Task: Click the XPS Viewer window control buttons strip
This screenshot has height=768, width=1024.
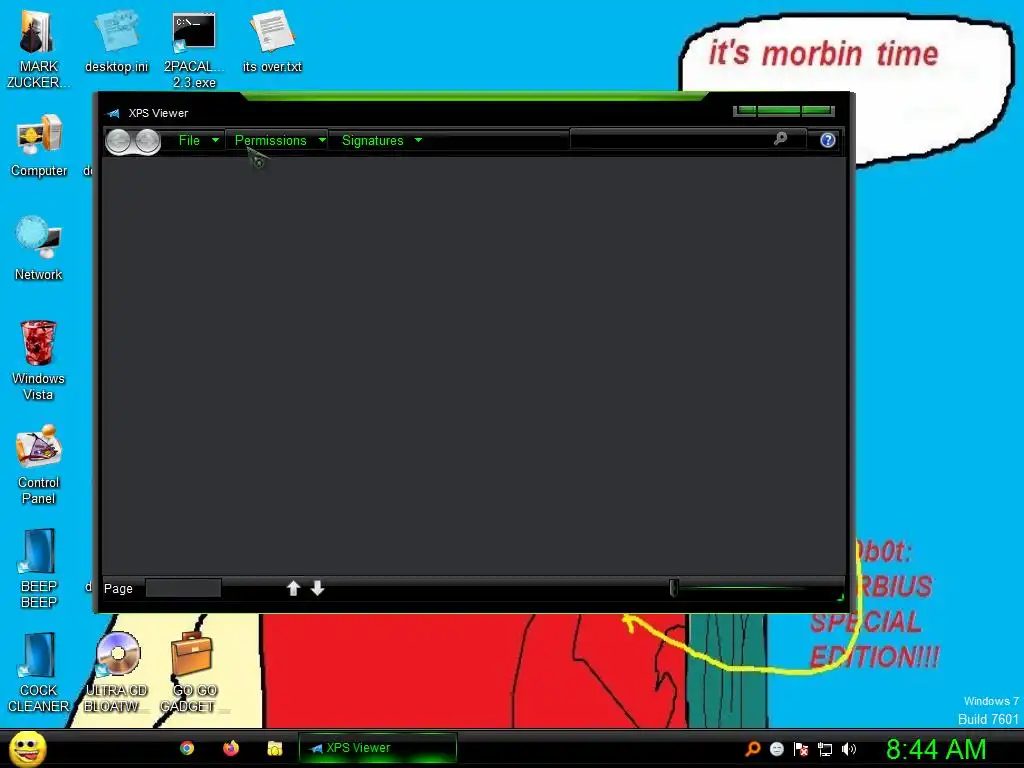Action: click(784, 110)
